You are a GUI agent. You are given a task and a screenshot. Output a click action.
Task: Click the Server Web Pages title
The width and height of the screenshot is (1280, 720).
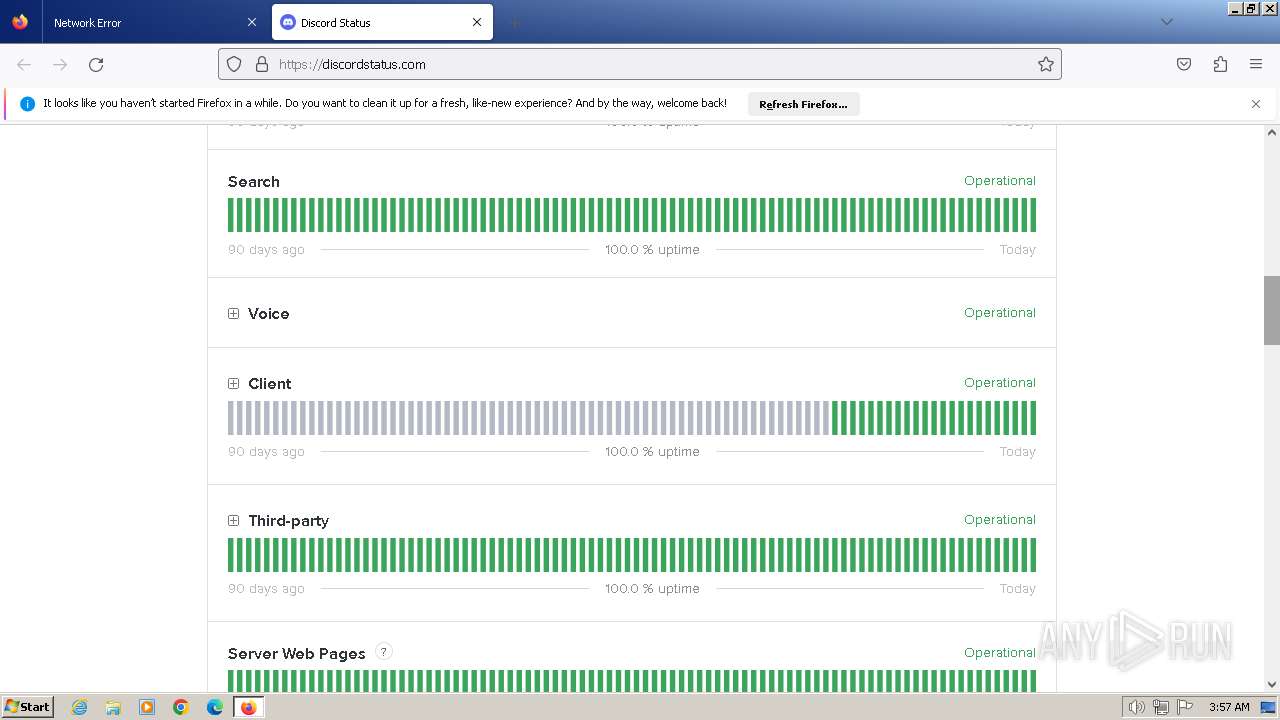tap(297, 653)
